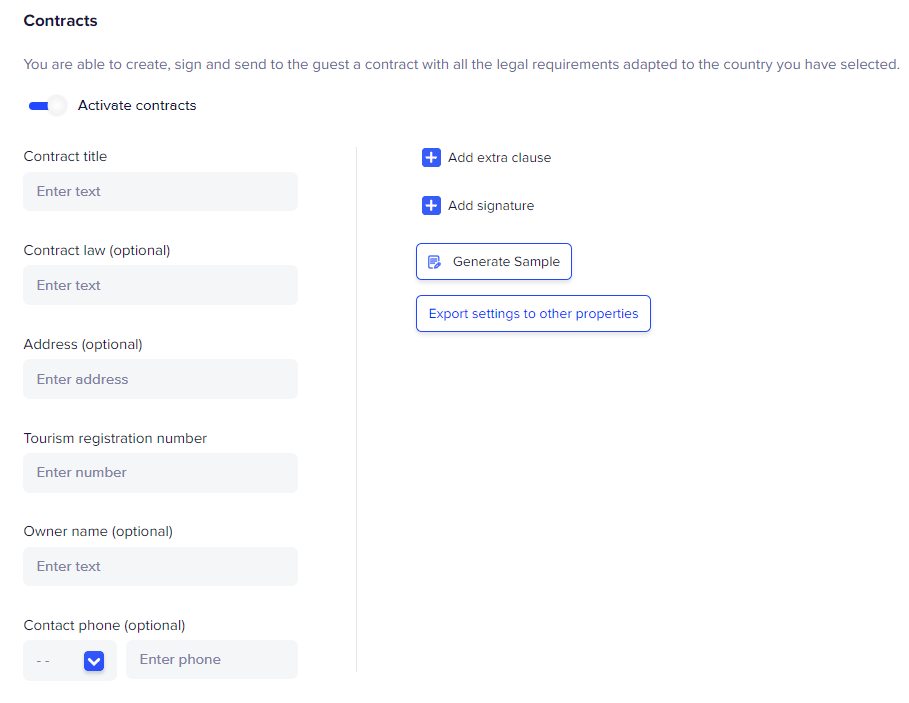Viewport: 909px width, 703px height.
Task: Focus the Contract law optional field
Action: pos(161,285)
